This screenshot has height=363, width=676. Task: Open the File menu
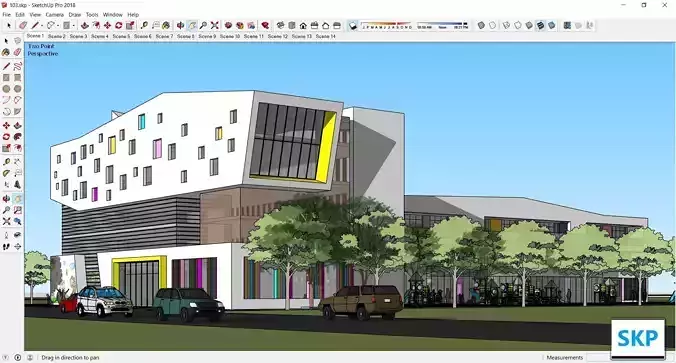click(6, 15)
